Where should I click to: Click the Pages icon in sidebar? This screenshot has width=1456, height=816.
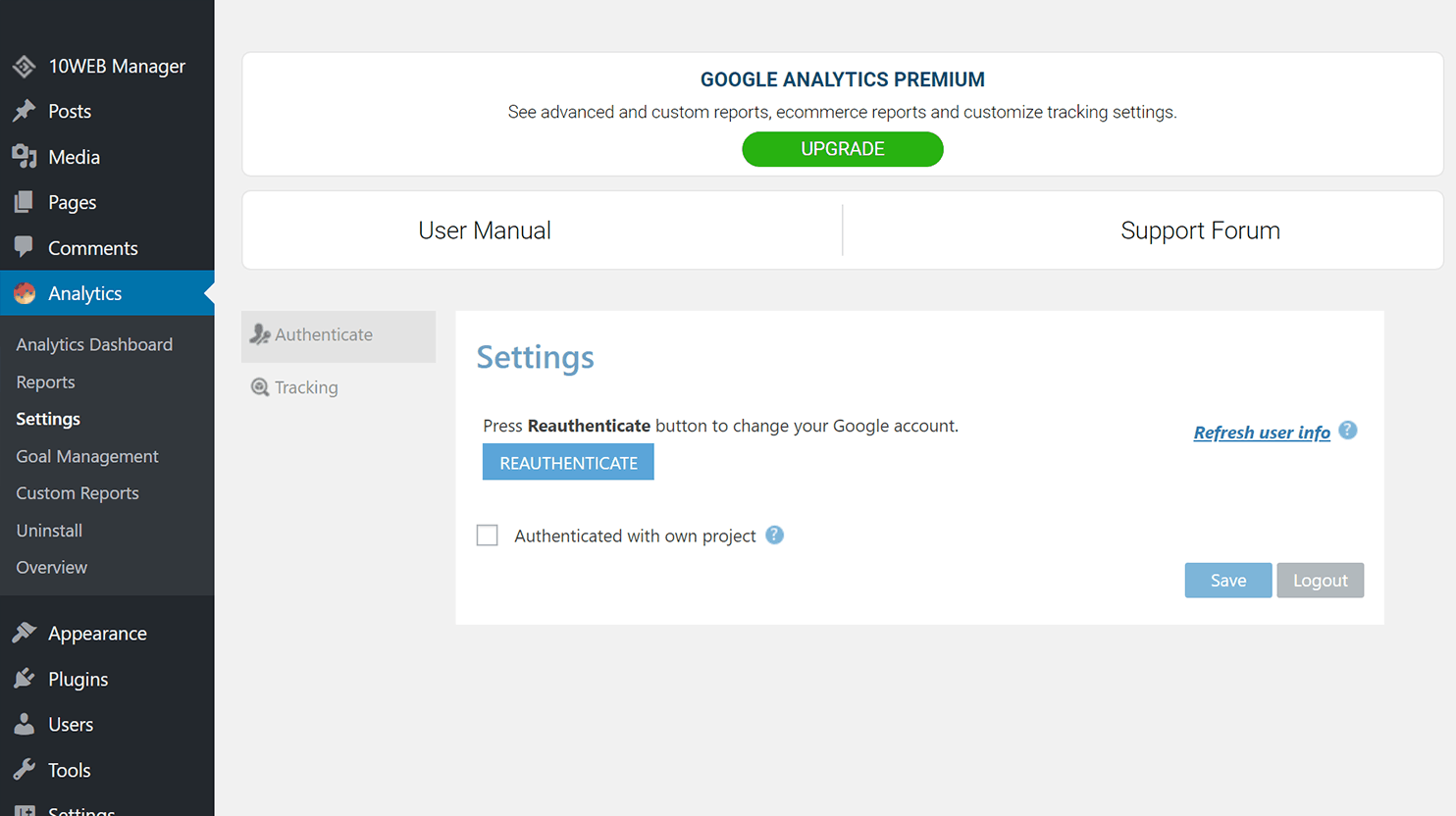[25, 202]
